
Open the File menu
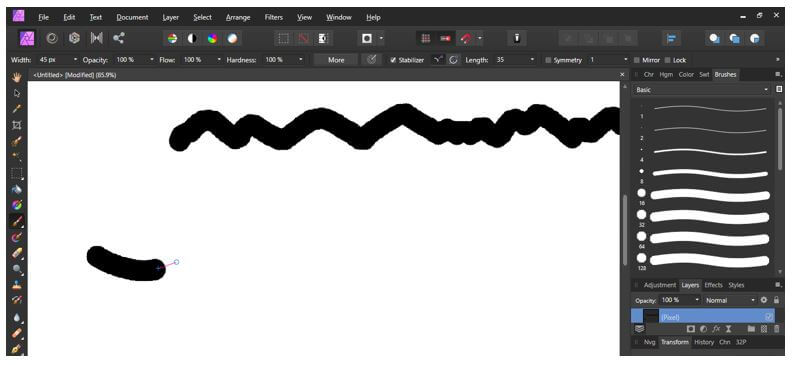pyautogui.click(x=43, y=17)
